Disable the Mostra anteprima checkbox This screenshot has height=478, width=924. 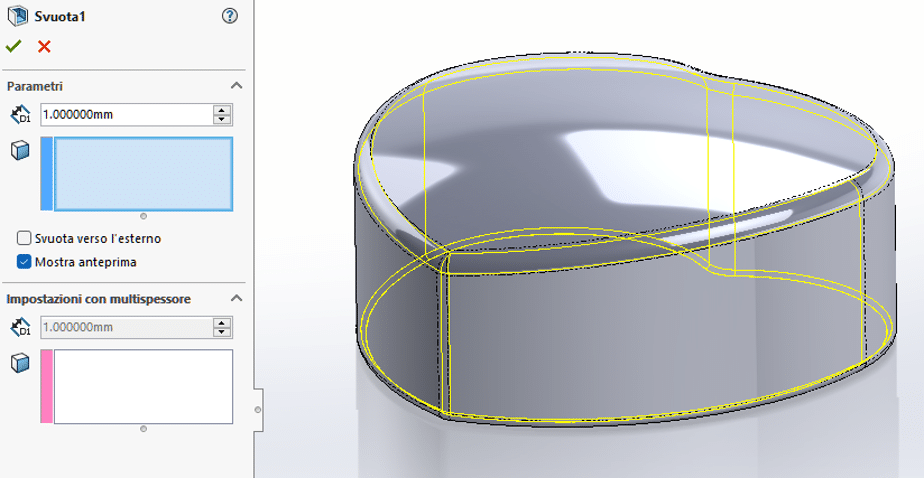(24, 262)
